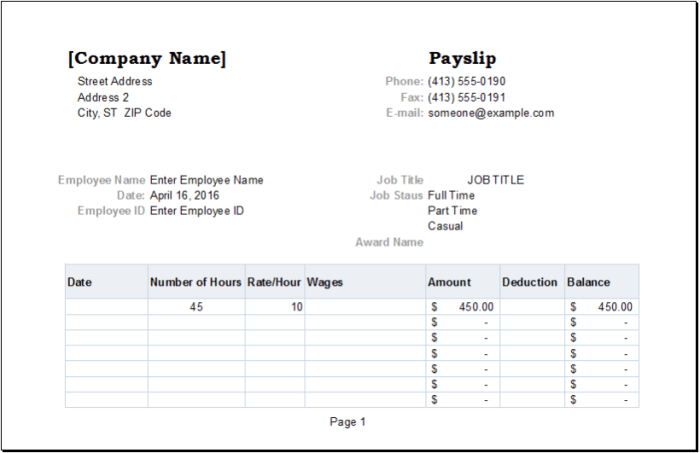Click the Enter Employee Name field
The height and width of the screenshot is (453, 700).
pos(206,180)
